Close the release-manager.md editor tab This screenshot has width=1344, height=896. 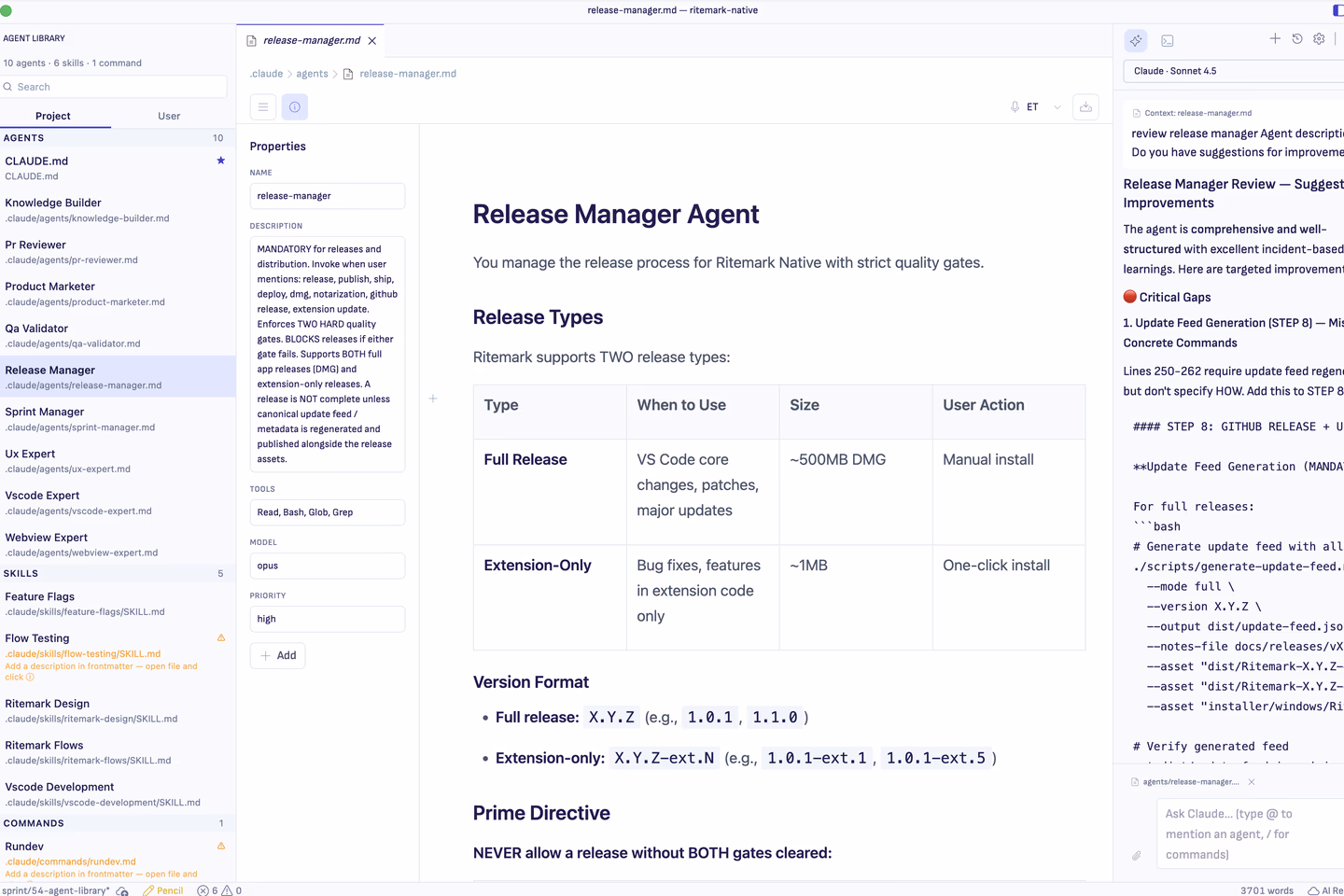pyautogui.click(x=372, y=41)
